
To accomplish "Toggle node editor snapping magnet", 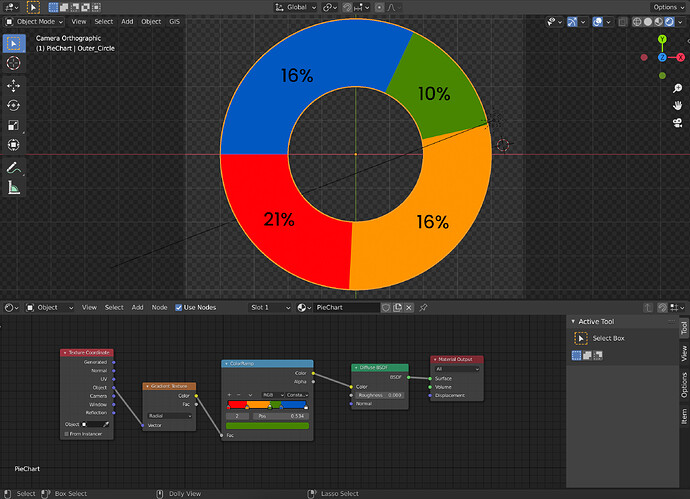I will [662, 308].
